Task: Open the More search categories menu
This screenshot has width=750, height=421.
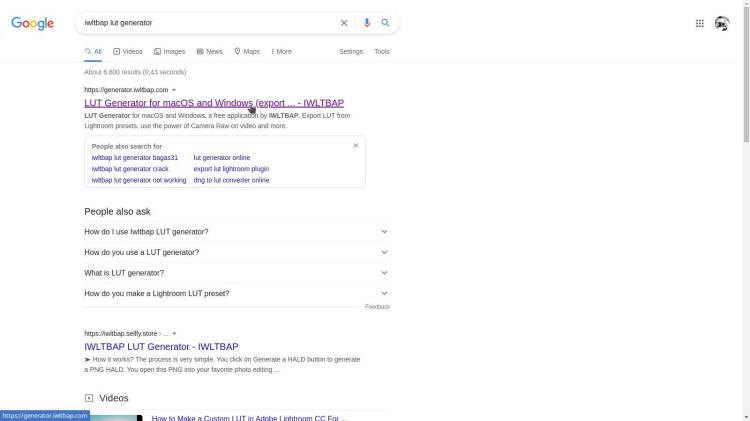Action: tap(281, 52)
